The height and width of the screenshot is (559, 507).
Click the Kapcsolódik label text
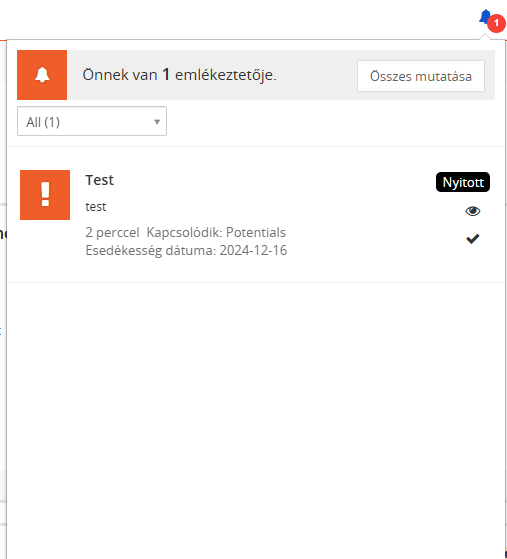point(184,233)
